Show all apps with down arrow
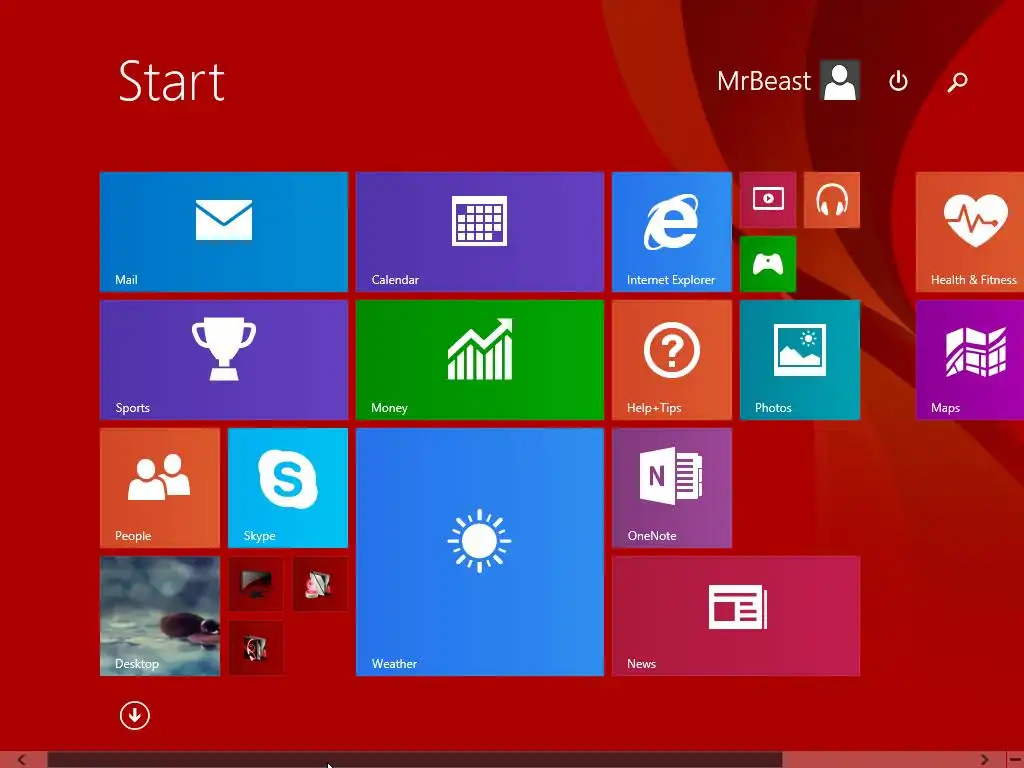Screen dimensions: 1024x768 pyautogui.click(x=135, y=716)
